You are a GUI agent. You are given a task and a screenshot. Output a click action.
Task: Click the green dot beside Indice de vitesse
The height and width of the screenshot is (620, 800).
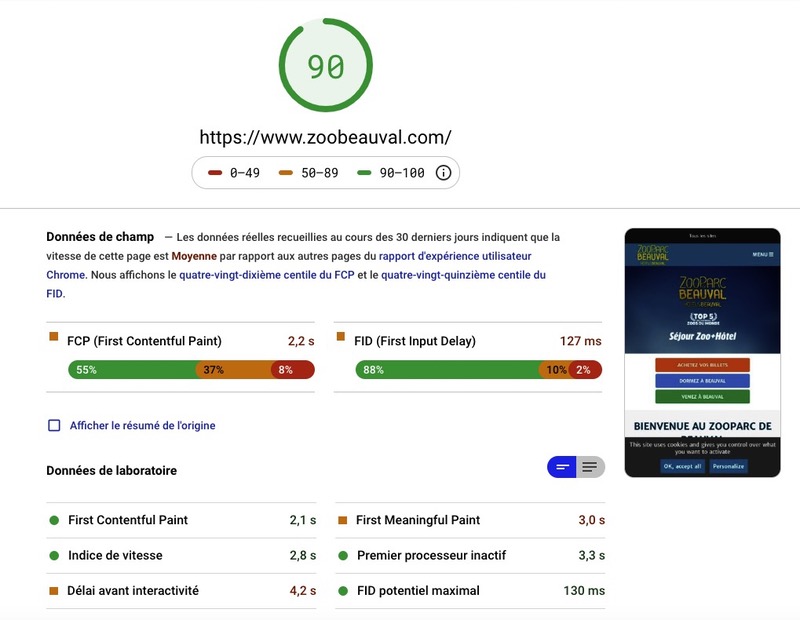[54, 555]
